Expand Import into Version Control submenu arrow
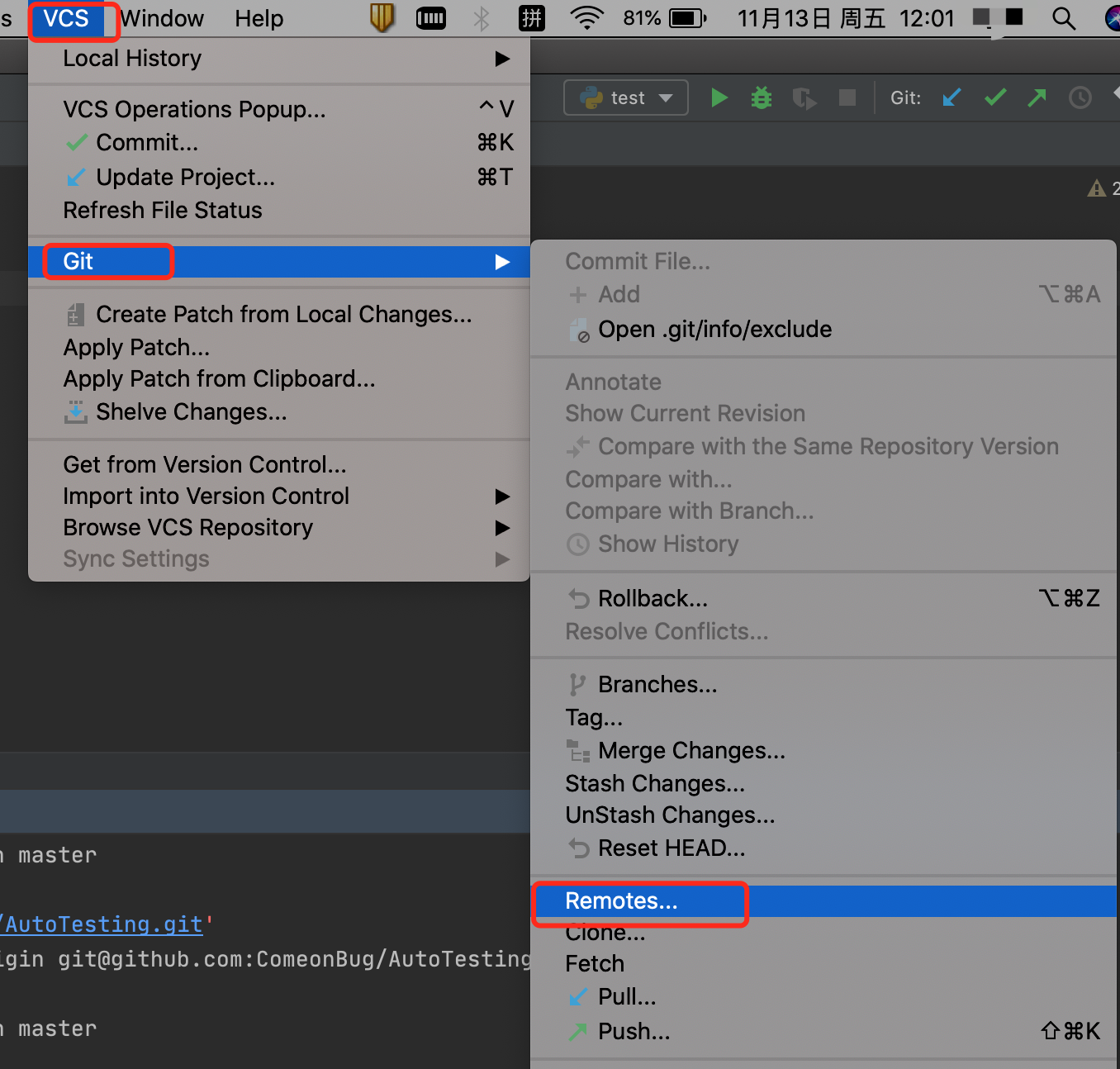Image resolution: width=1120 pixels, height=1069 pixels. [x=502, y=496]
